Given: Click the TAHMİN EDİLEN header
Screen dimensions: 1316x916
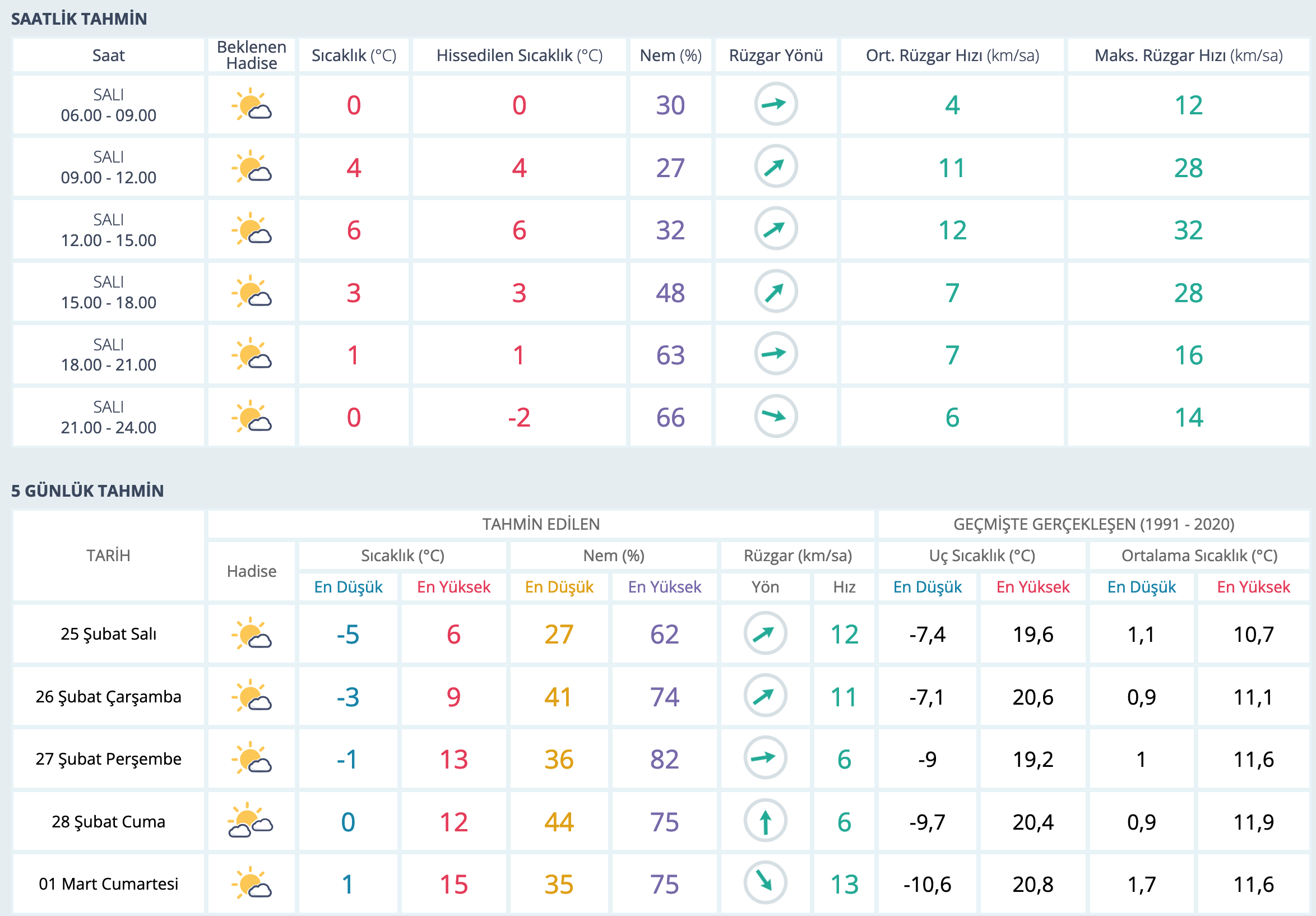Looking at the screenshot, I should coord(540,524).
